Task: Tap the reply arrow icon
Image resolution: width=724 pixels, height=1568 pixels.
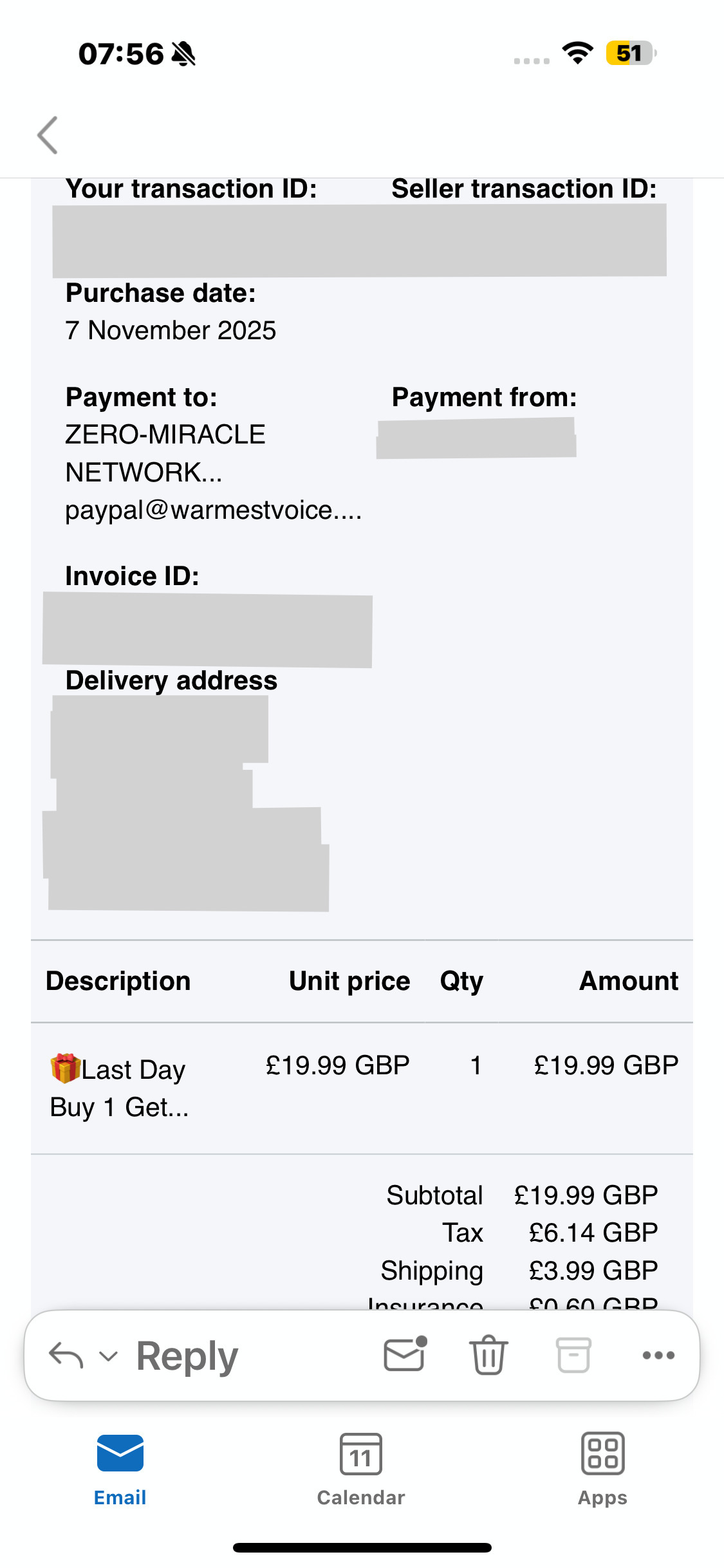Action: [66, 1355]
